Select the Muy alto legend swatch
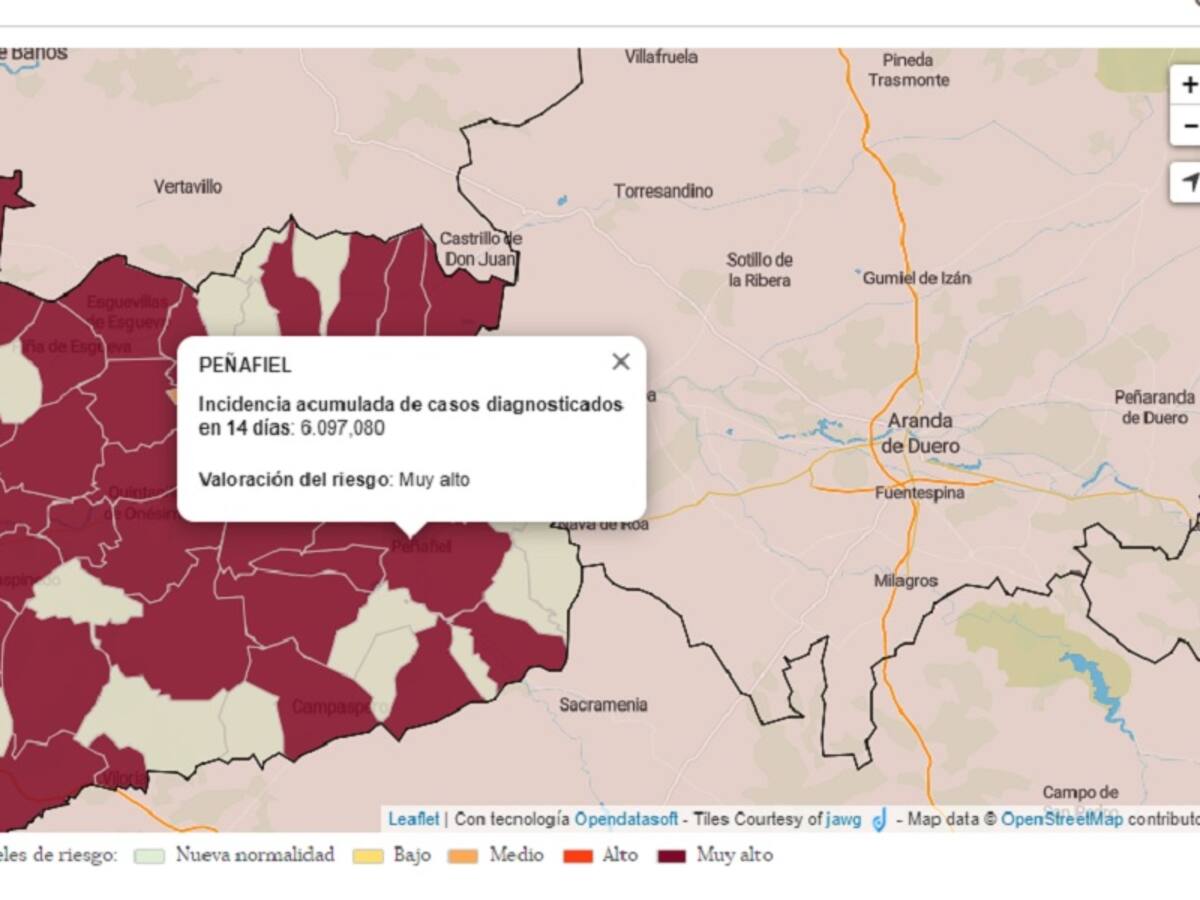The width and height of the screenshot is (1200, 900). pyautogui.click(x=671, y=856)
